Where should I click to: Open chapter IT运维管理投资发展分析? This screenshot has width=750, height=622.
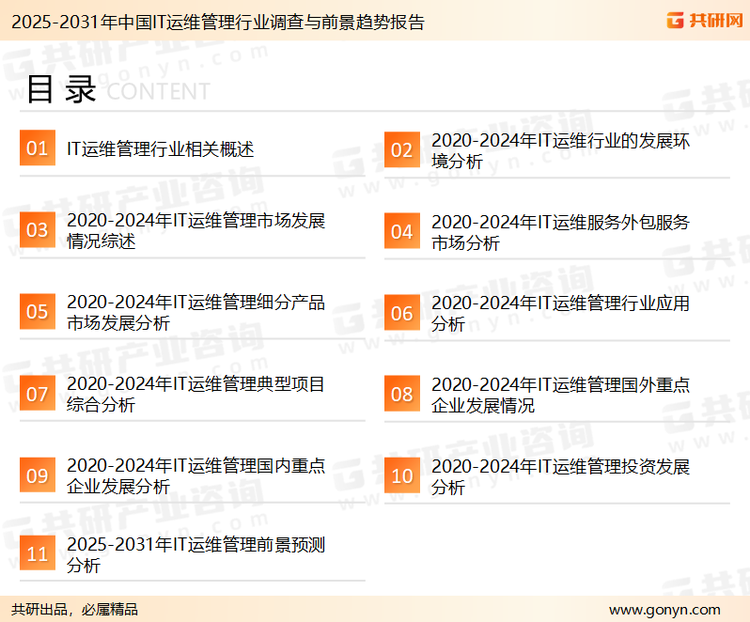(x=560, y=477)
